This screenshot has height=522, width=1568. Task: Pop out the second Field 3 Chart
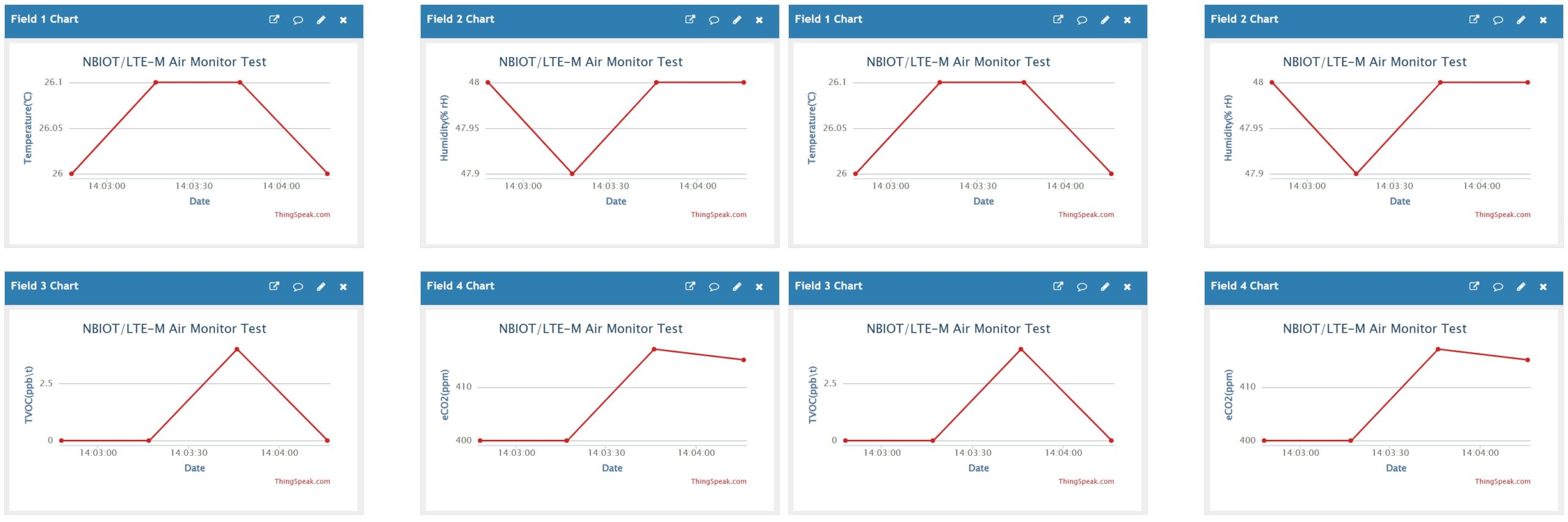tap(1058, 286)
